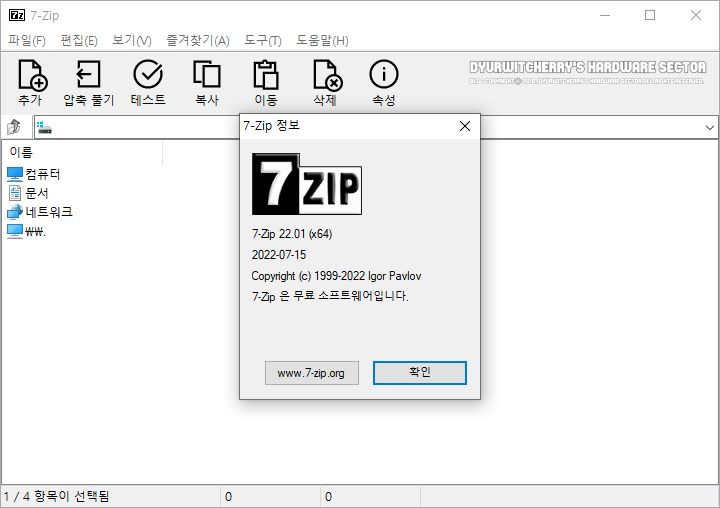Viewport: 720px width, 508px height.
Task: Minimize the main 7-Zip window
Action: (x=605, y=15)
